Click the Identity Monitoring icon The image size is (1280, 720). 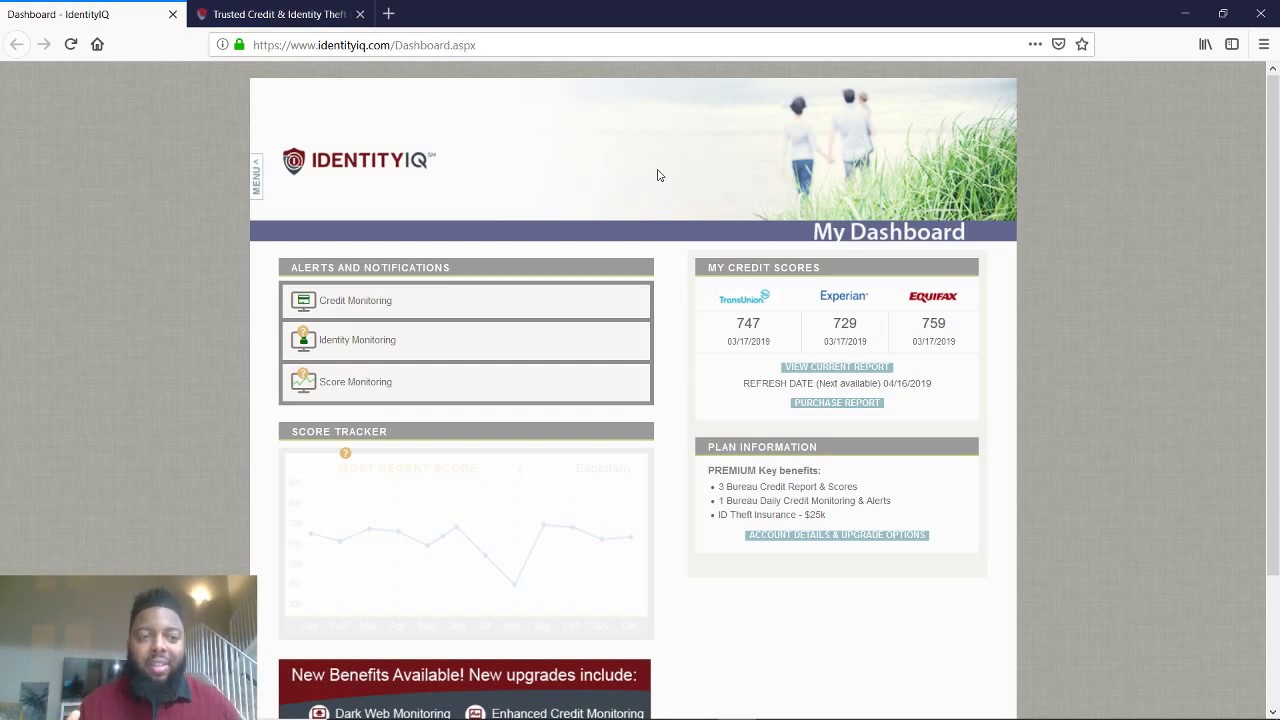[x=303, y=340]
